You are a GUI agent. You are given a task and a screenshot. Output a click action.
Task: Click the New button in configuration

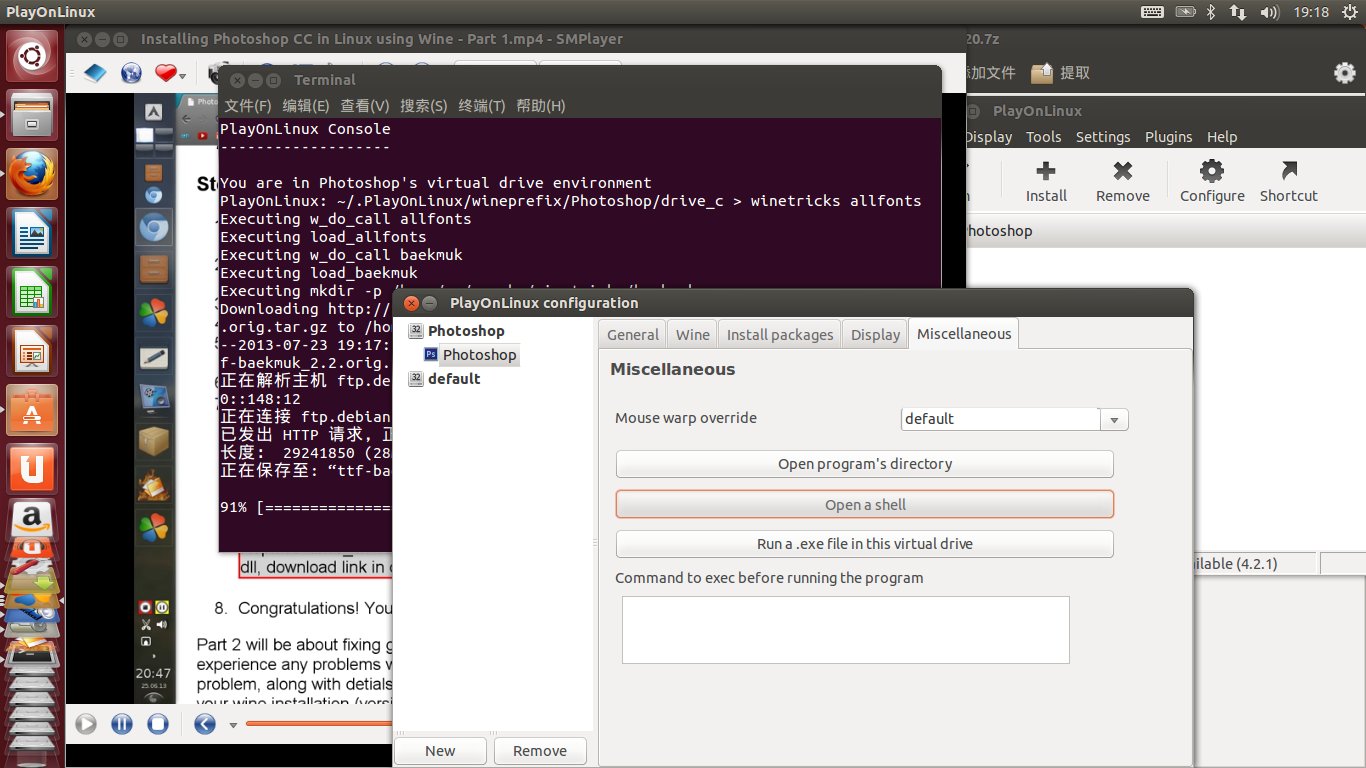click(440, 751)
